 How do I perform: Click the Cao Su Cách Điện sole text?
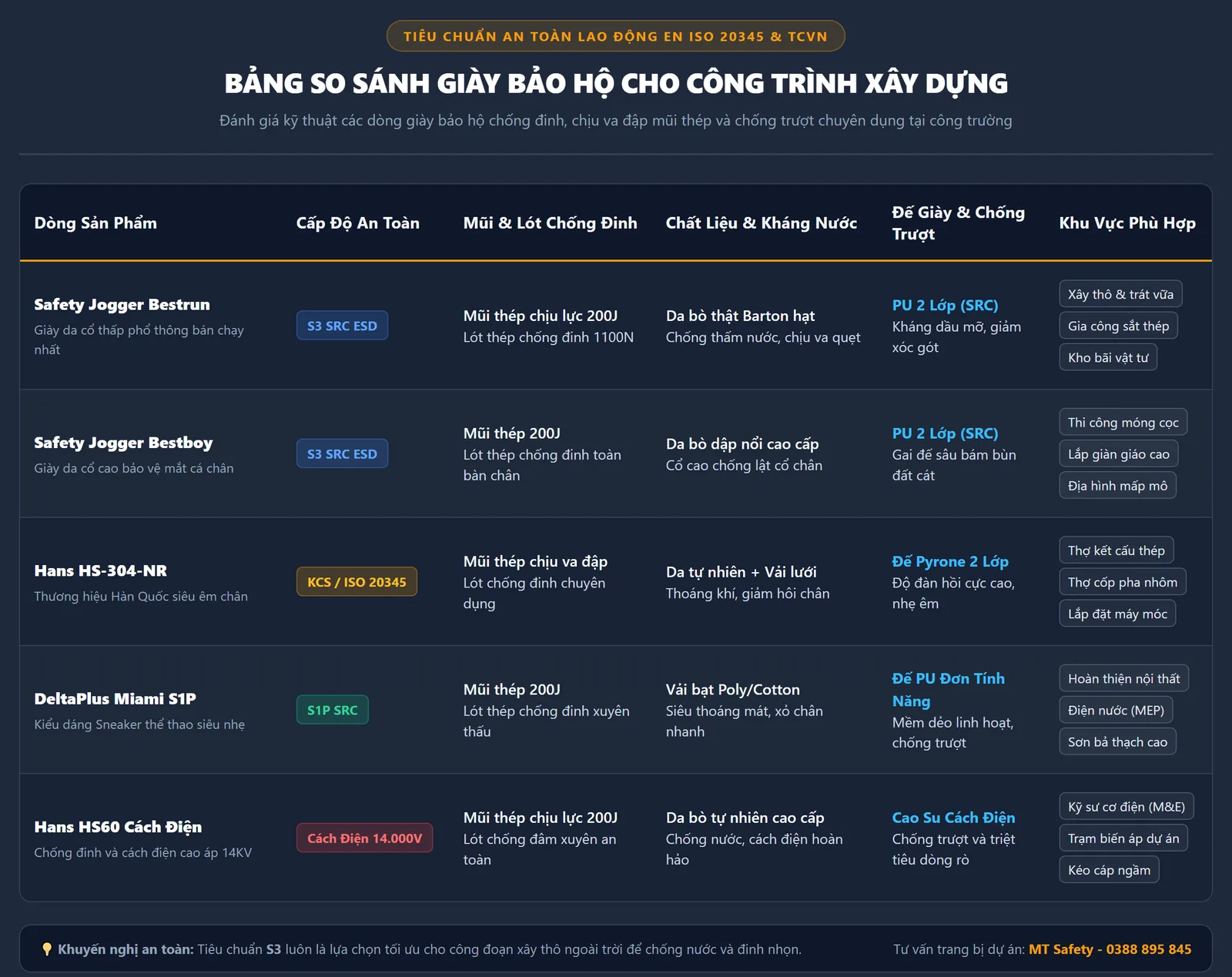(953, 818)
